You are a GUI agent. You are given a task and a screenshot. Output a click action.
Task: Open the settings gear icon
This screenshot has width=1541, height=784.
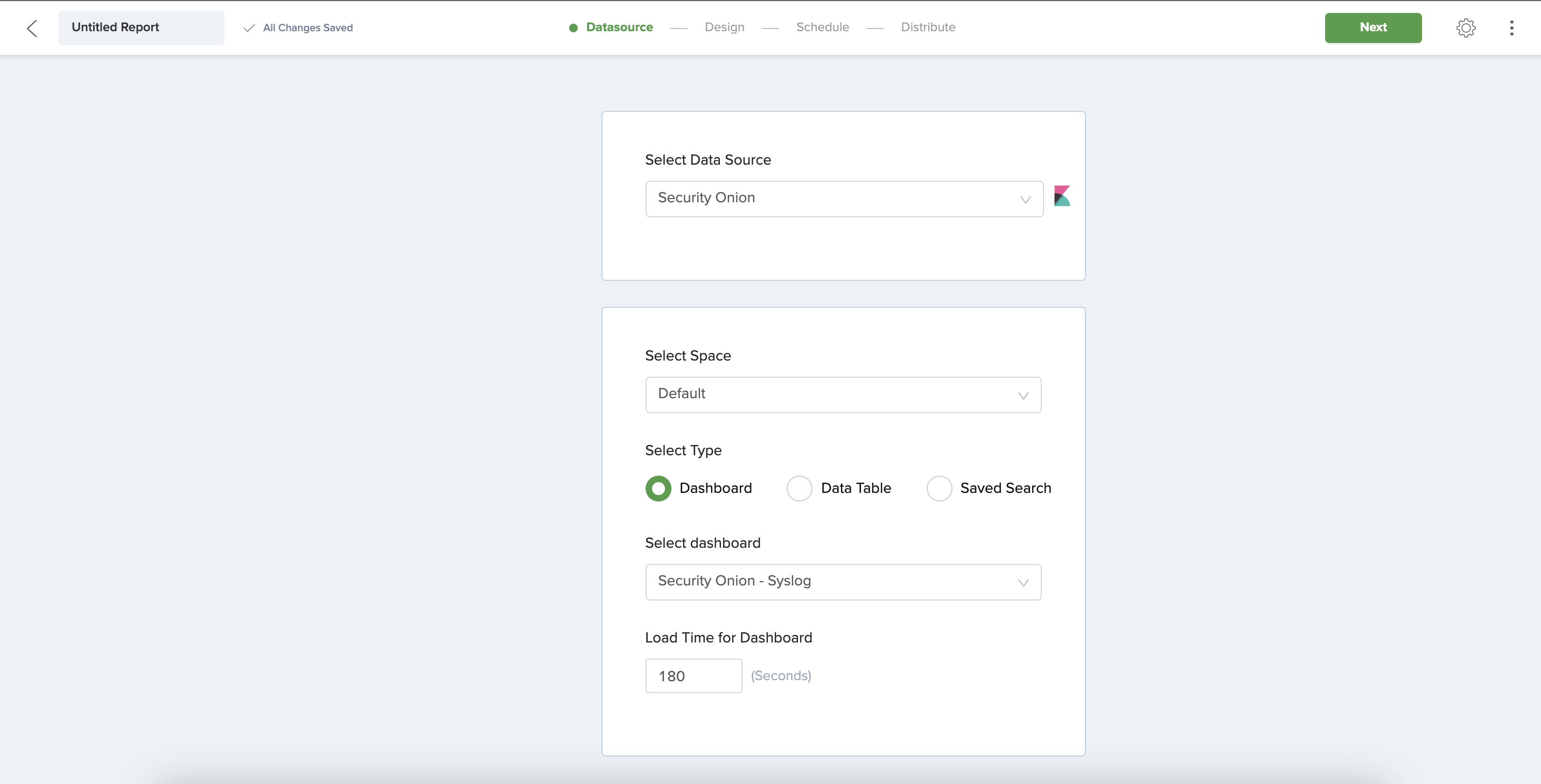(x=1466, y=27)
